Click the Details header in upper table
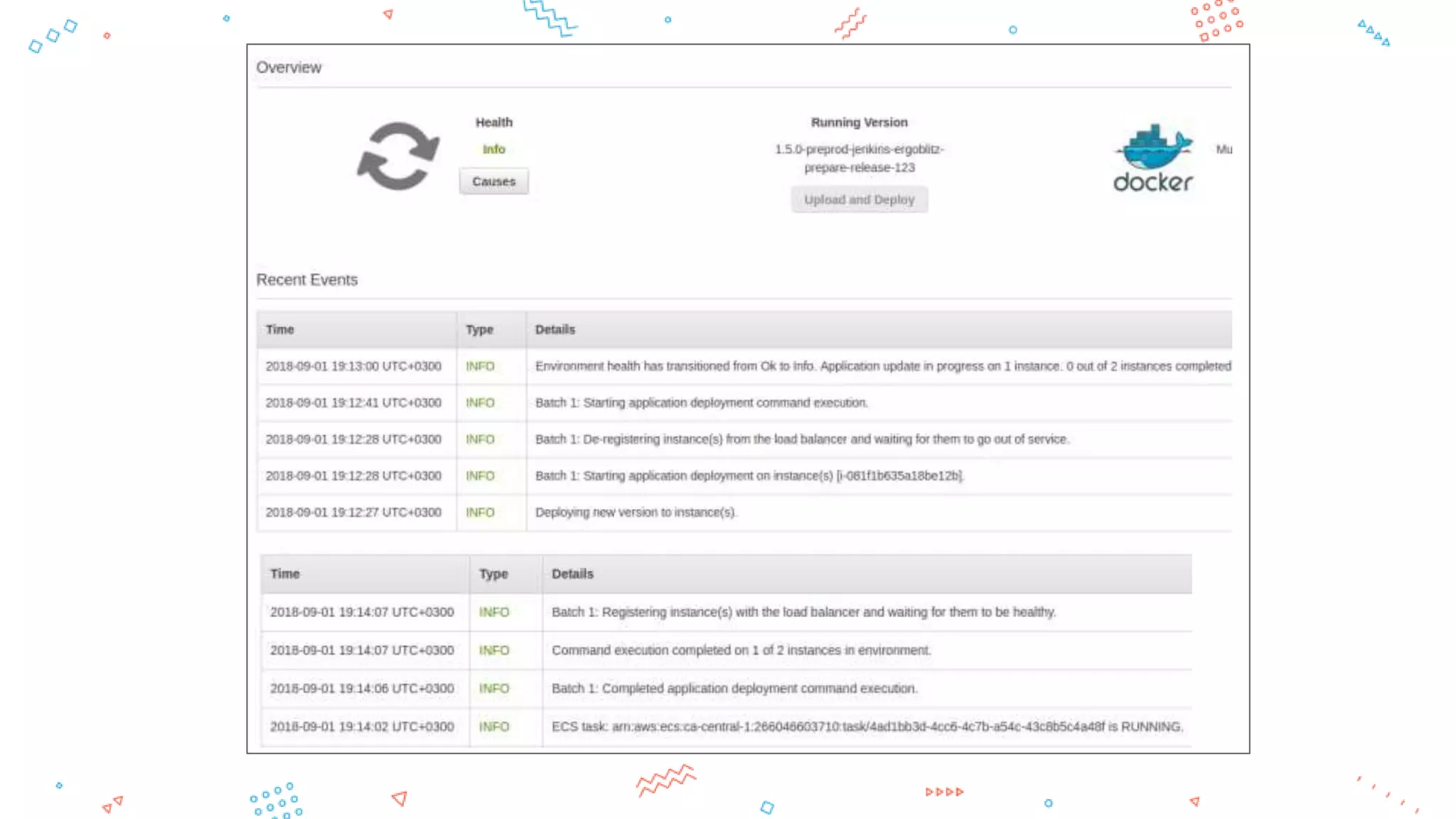1456x819 pixels. 555,329
